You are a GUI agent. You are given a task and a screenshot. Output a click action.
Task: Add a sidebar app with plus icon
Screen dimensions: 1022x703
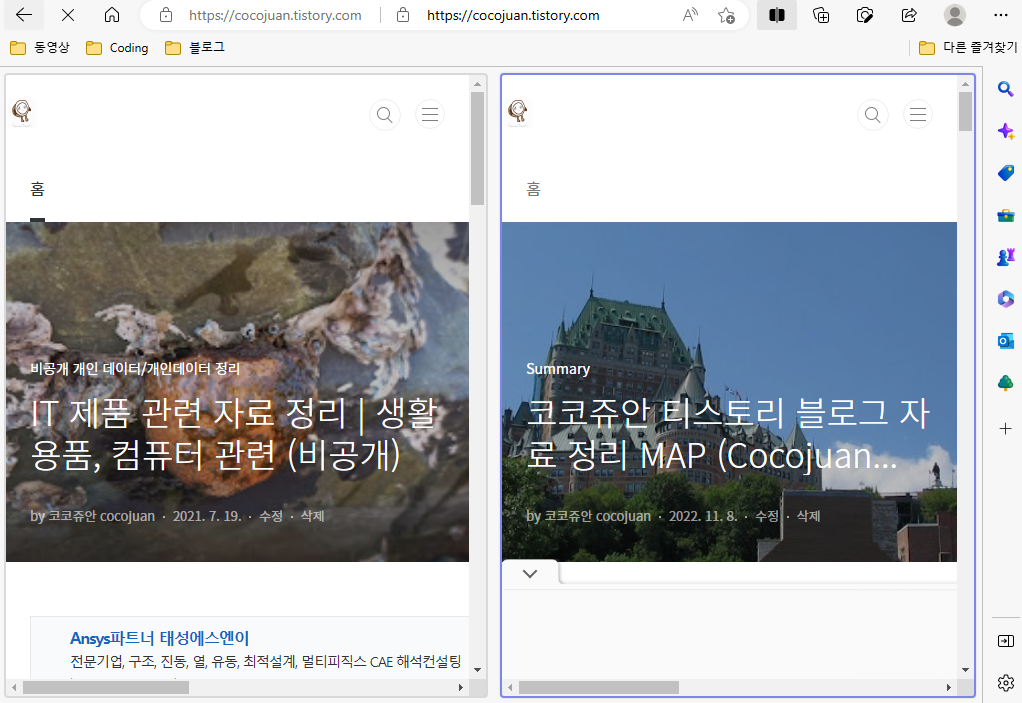point(1006,429)
